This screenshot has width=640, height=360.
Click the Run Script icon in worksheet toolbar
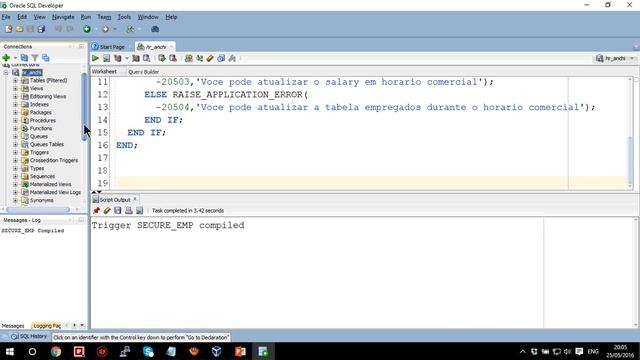106,58
